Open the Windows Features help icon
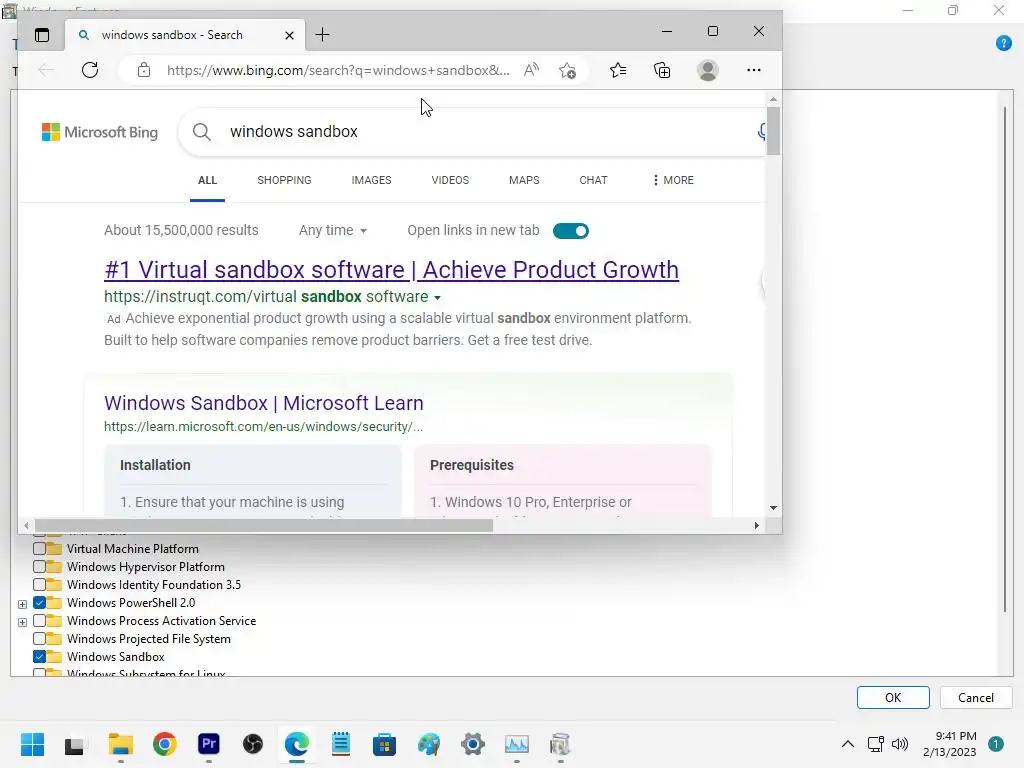The width and height of the screenshot is (1024, 768). coord(1004,44)
